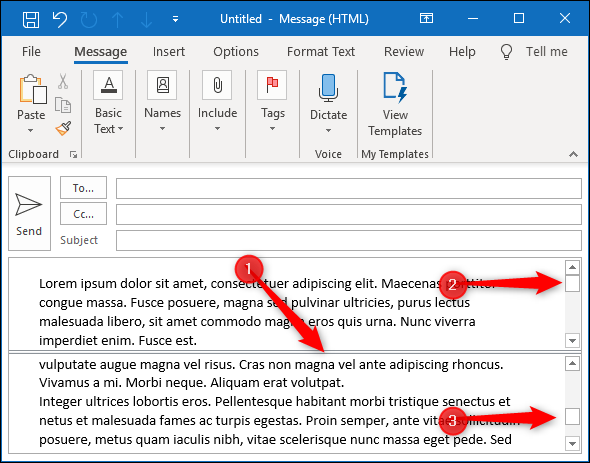Click the Cc... button
This screenshot has width=590, height=463.
pos(84,214)
